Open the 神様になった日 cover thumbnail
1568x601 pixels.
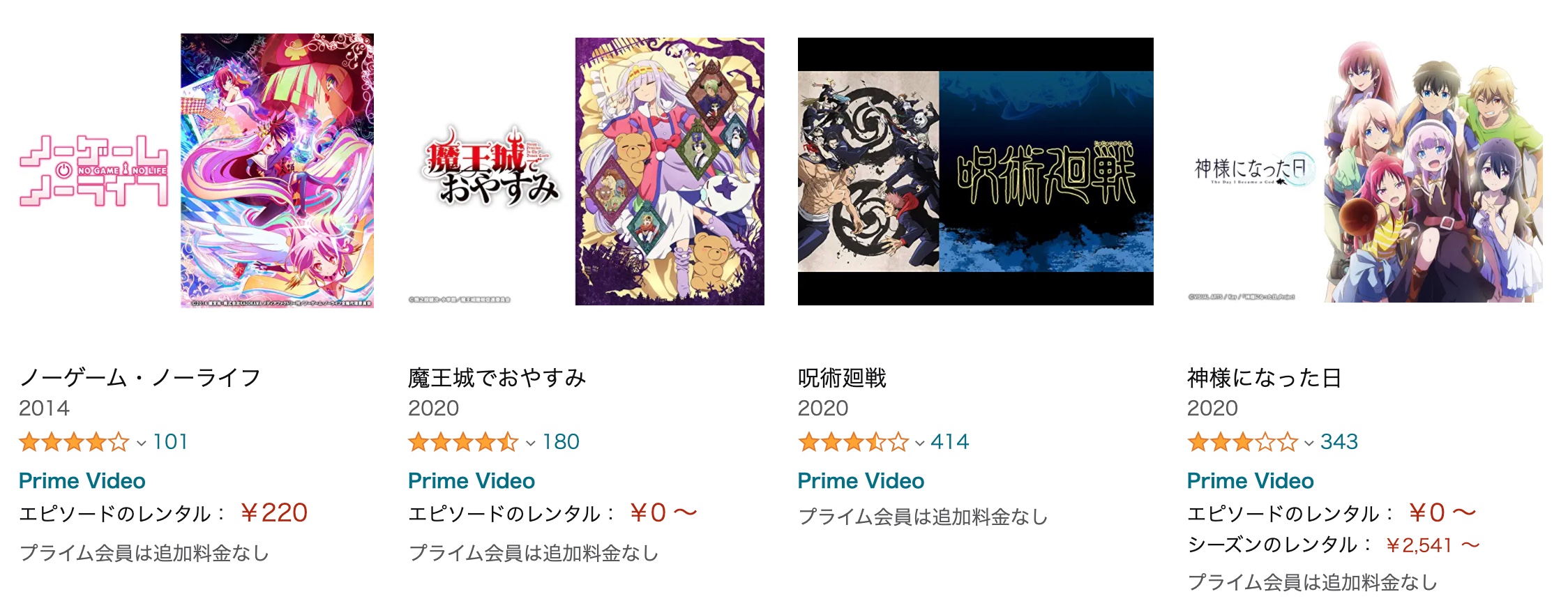click(x=1365, y=172)
